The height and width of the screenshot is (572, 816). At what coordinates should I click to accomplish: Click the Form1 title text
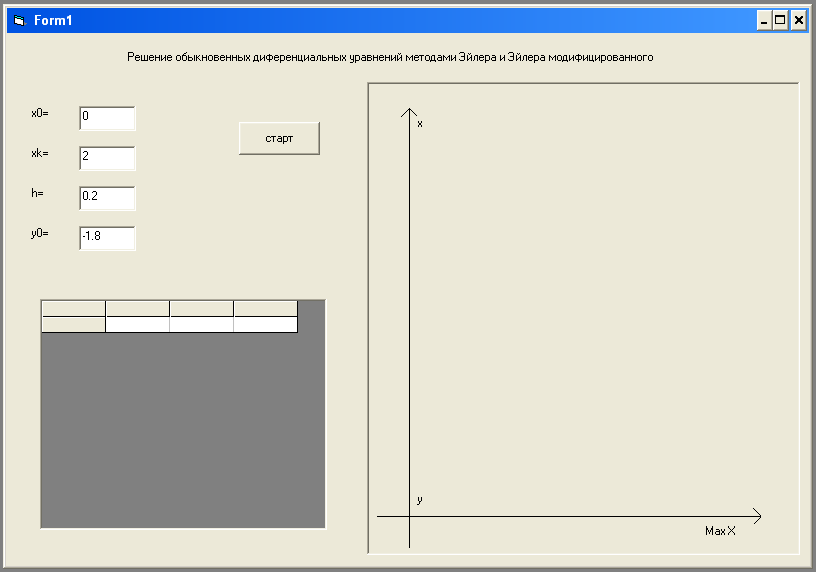point(53,20)
